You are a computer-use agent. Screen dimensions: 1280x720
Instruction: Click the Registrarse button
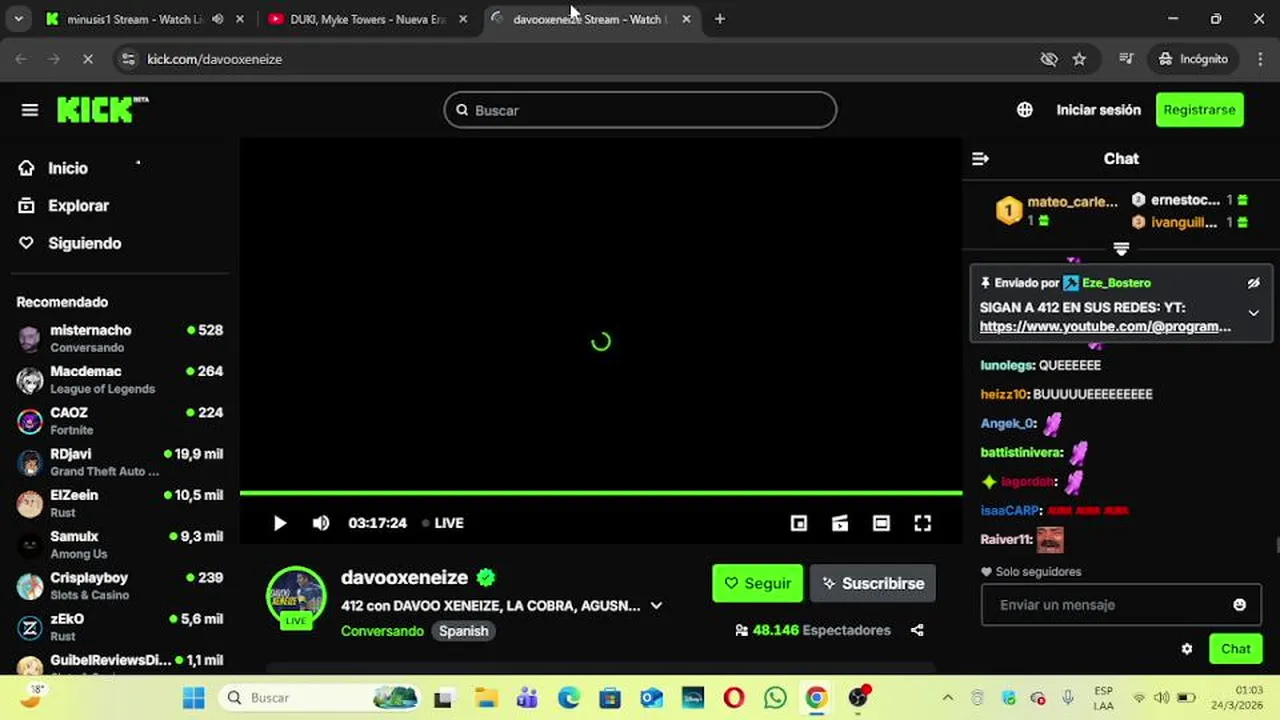[x=1199, y=110]
